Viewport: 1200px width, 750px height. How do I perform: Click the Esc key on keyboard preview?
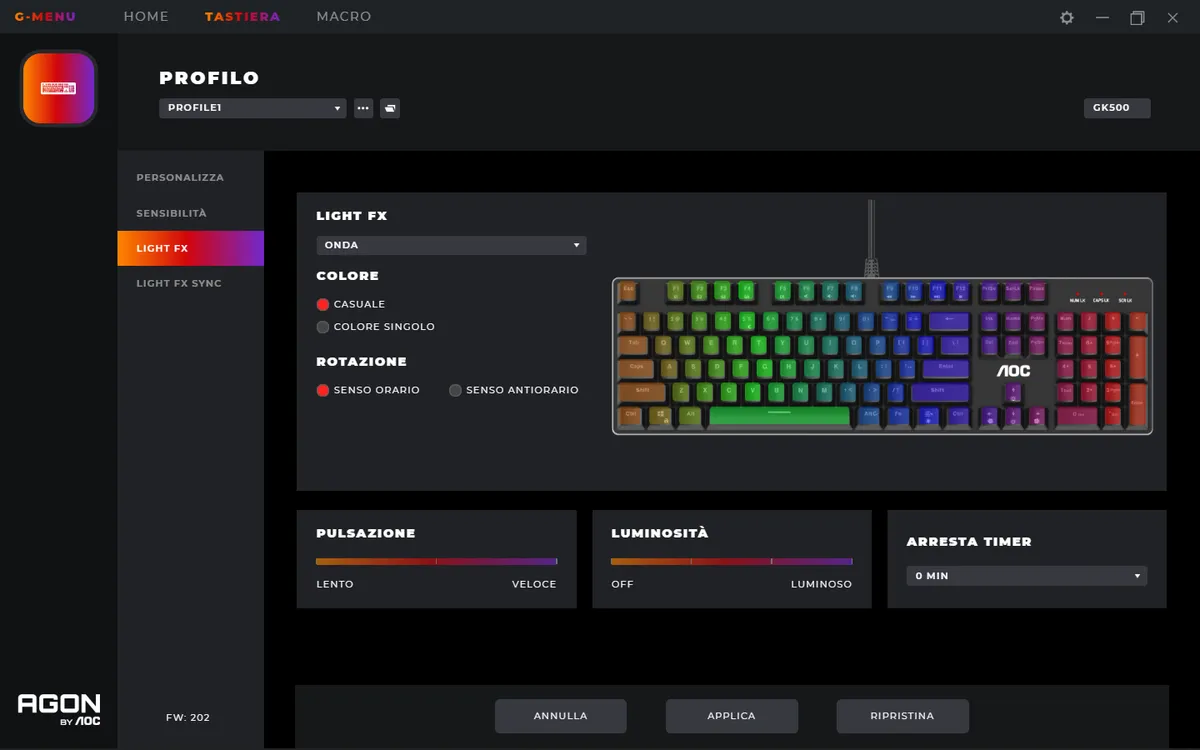point(629,292)
